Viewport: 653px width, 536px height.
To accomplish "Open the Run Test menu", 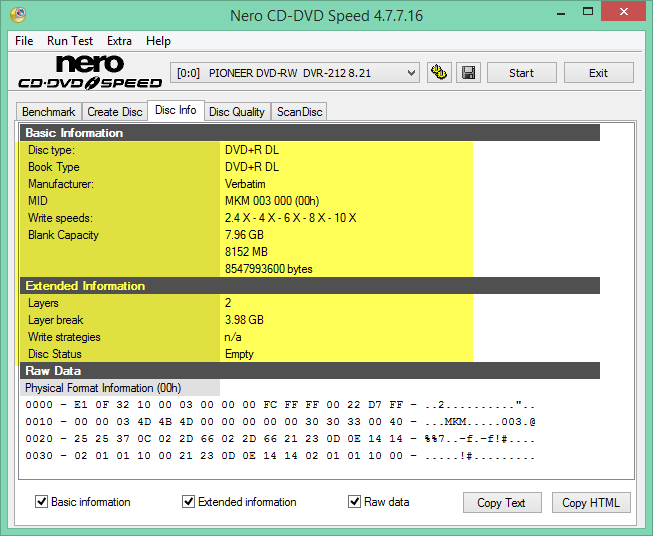I will pyautogui.click(x=70, y=41).
